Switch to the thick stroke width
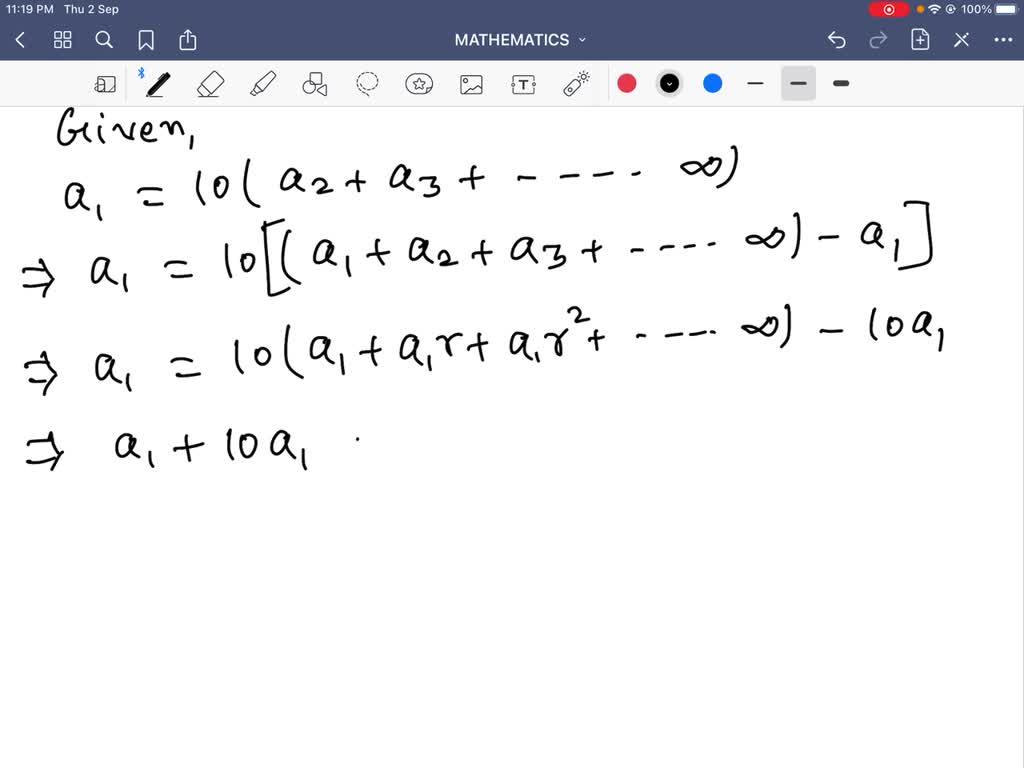Viewport: 1024px width, 768px height. coord(840,83)
